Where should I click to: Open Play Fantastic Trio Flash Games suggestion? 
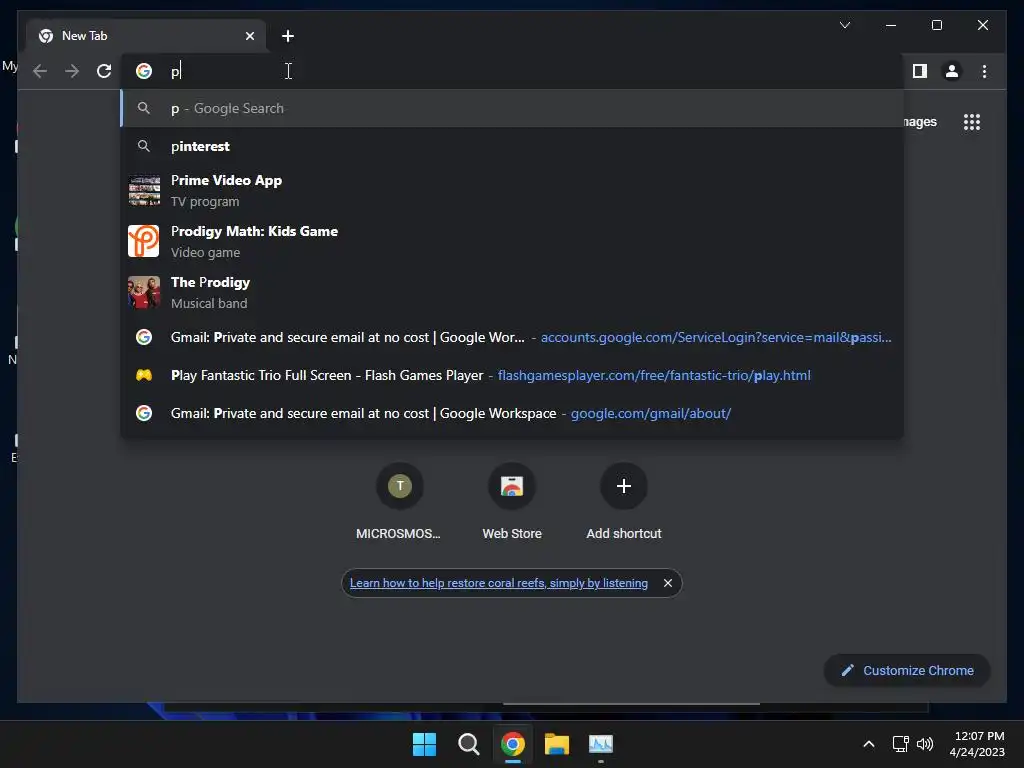coord(512,376)
